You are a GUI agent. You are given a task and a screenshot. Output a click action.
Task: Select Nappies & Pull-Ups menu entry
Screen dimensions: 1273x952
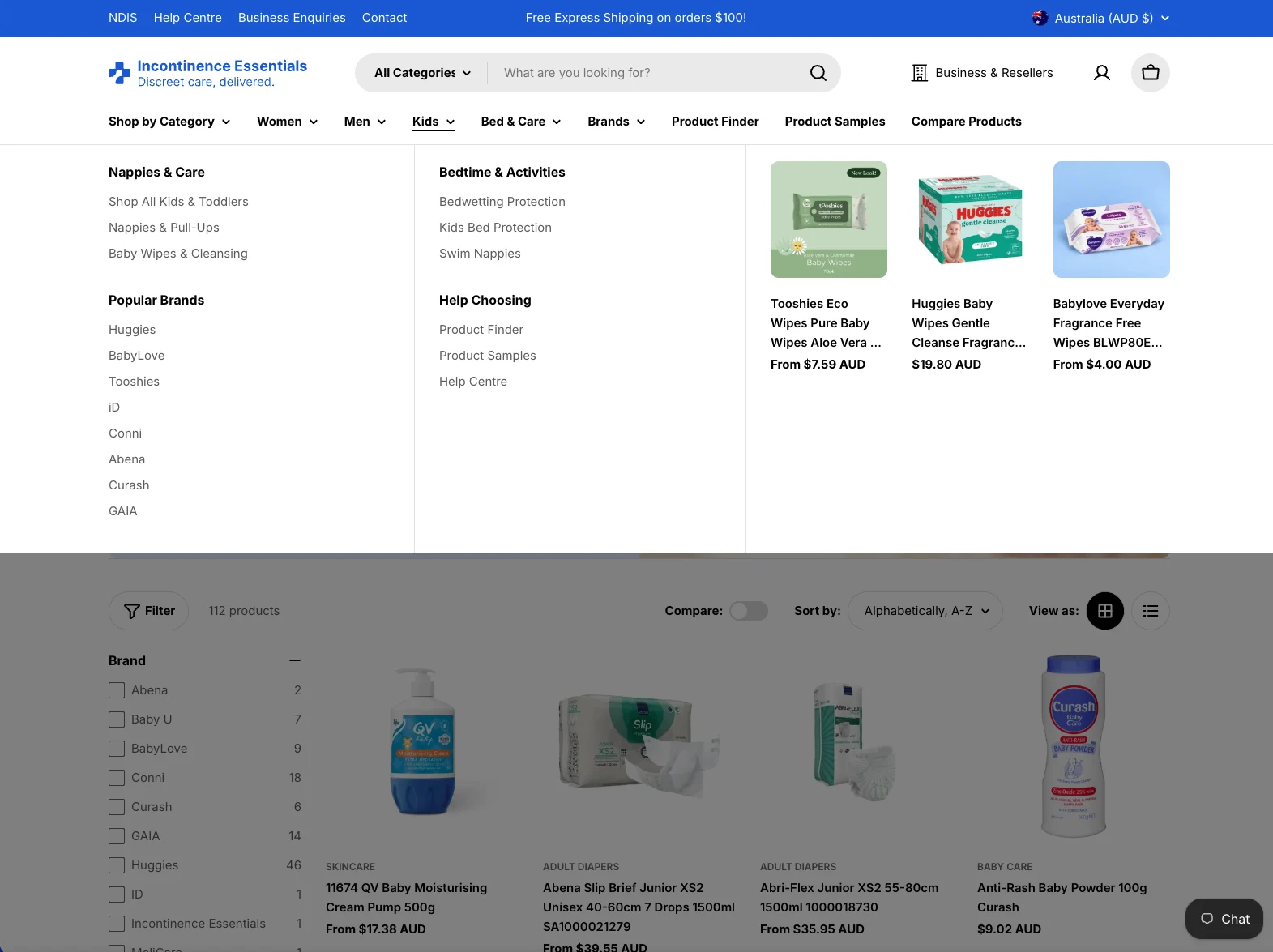164,228
